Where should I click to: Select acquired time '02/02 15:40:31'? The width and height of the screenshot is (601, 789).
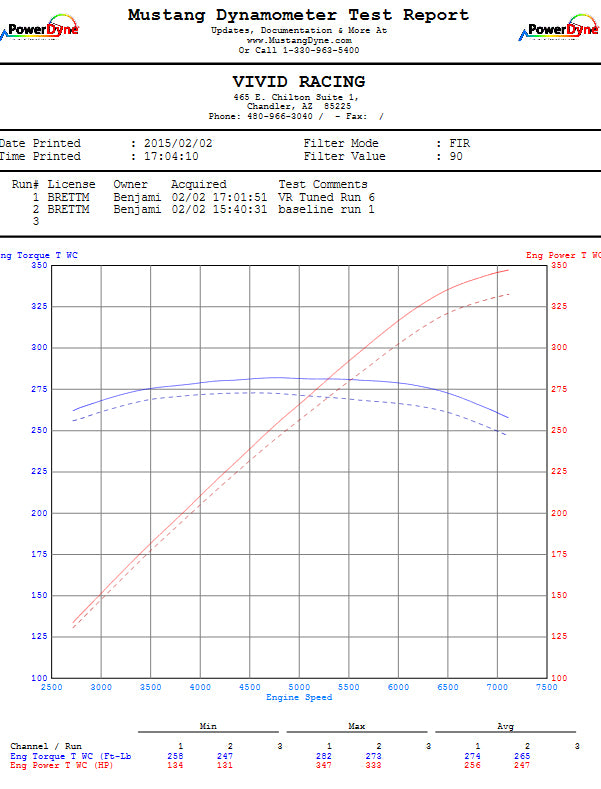pyautogui.click(x=219, y=209)
